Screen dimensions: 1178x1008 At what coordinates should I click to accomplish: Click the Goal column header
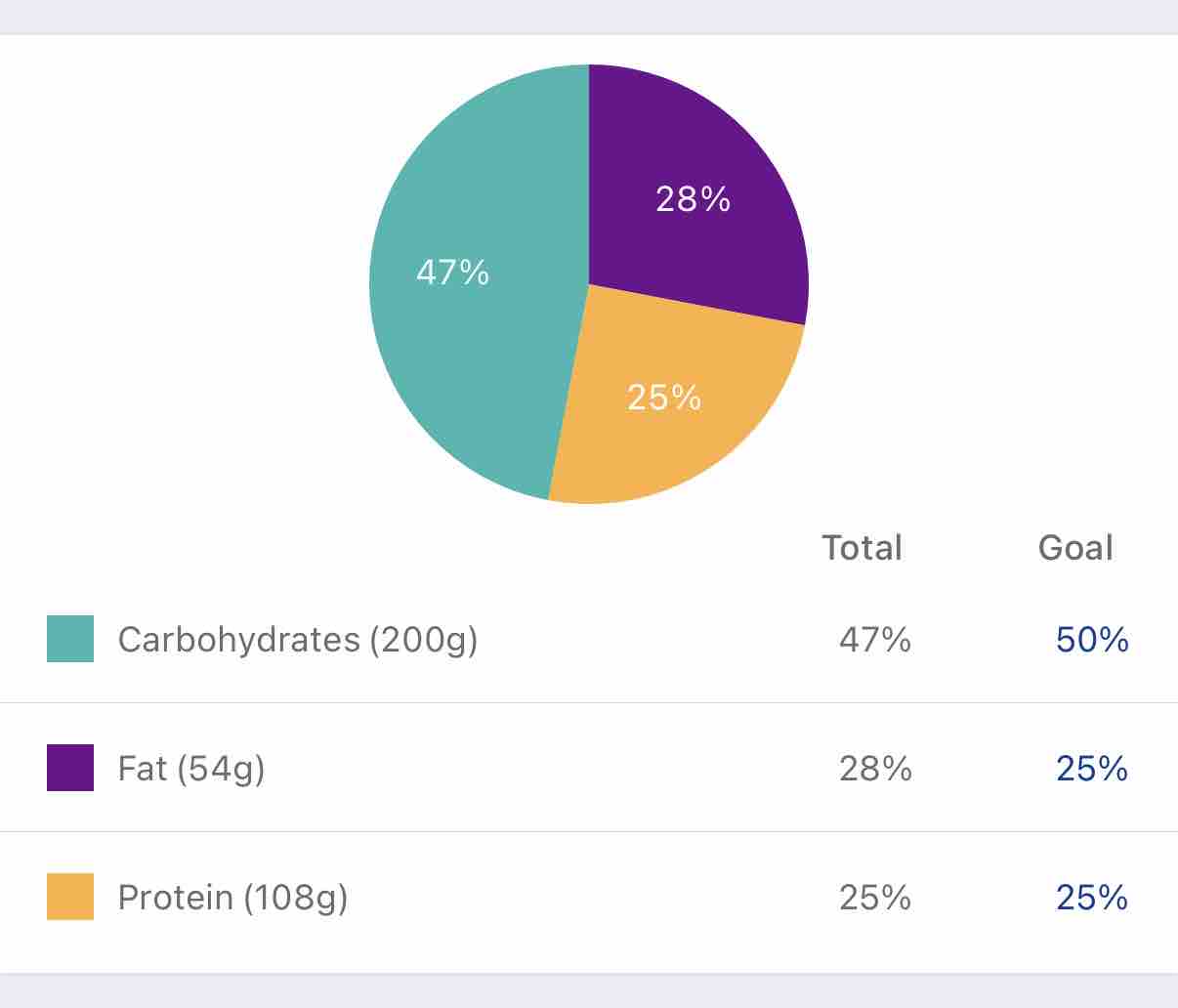tap(1075, 548)
